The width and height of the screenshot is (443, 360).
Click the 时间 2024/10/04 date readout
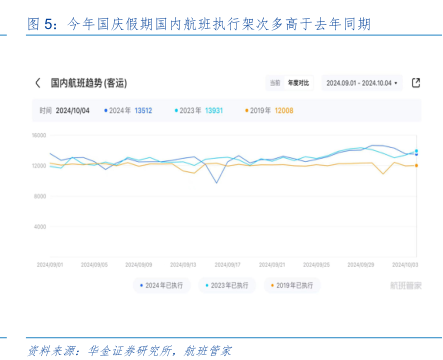tap(64, 111)
